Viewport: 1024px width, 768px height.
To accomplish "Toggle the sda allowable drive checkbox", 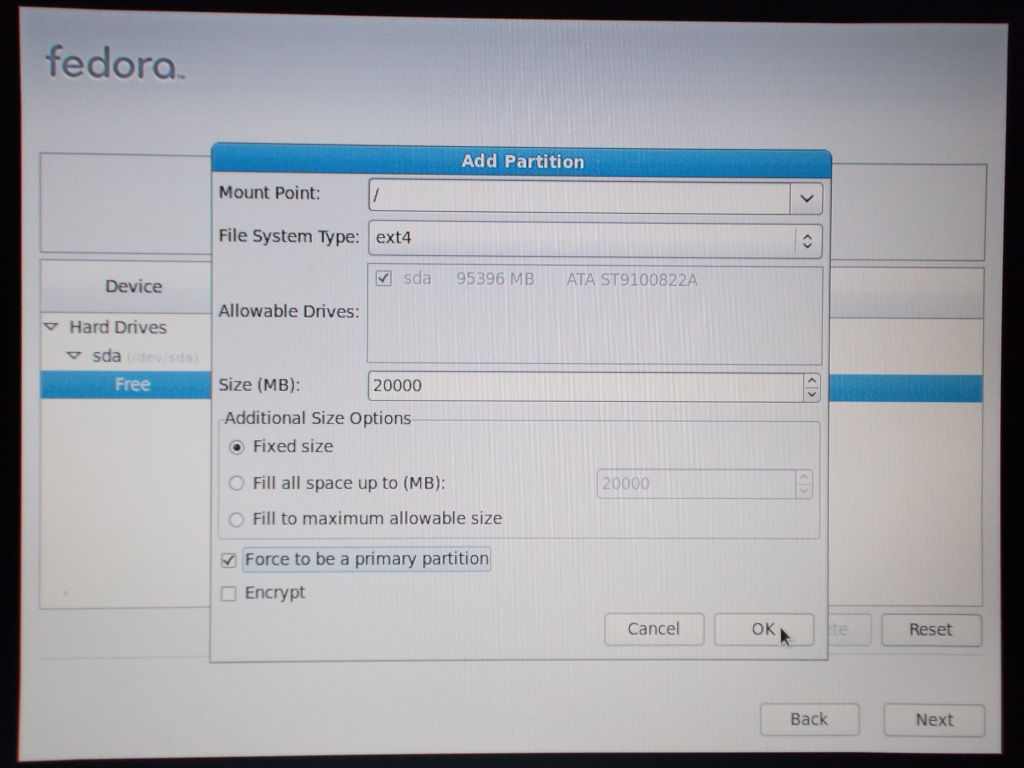I will tap(383, 279).
